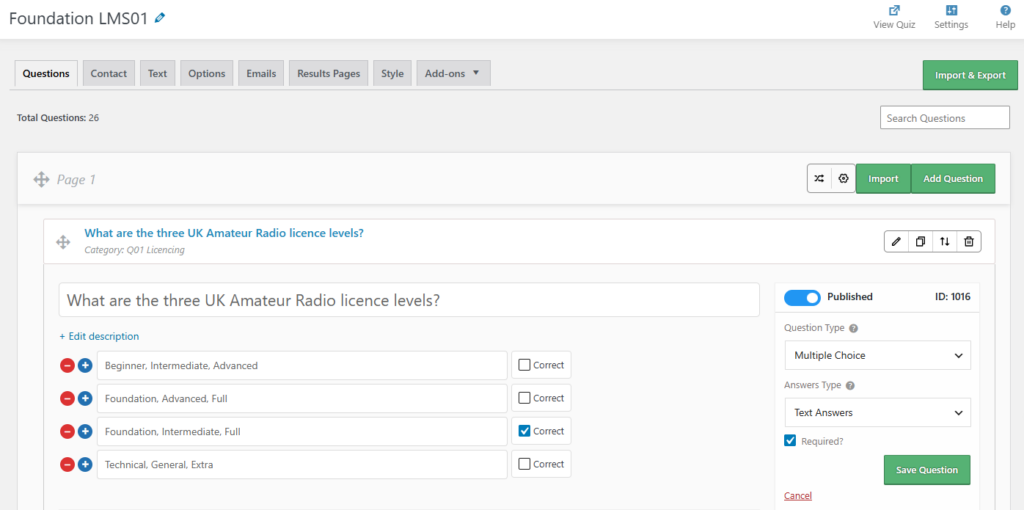Click the Cancel link

tap(797, 496)
